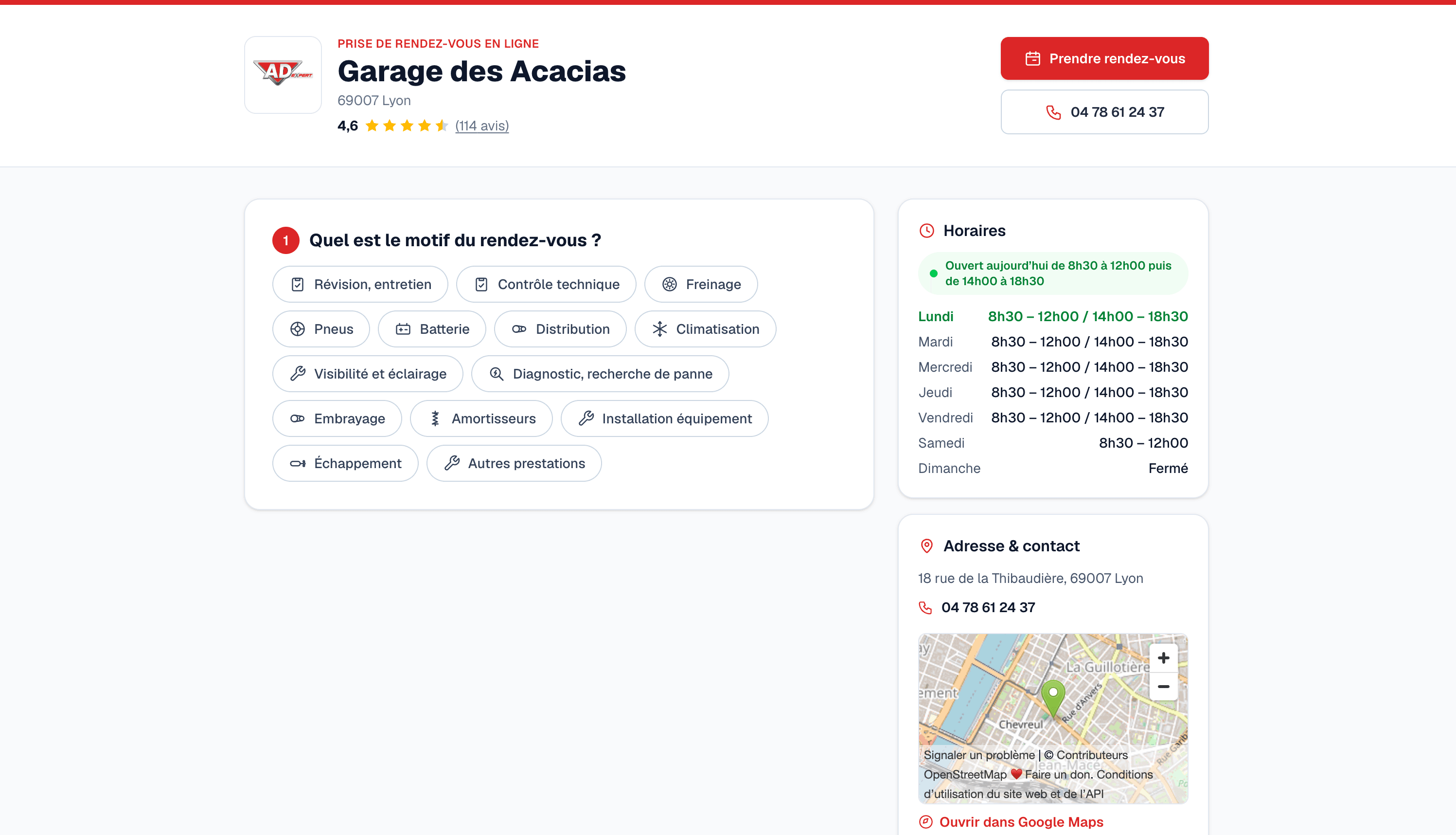Pick the Climatisation option
The width and height of the screenshot is (1456, 835).
pyautogui.click(x=705, y=329)
